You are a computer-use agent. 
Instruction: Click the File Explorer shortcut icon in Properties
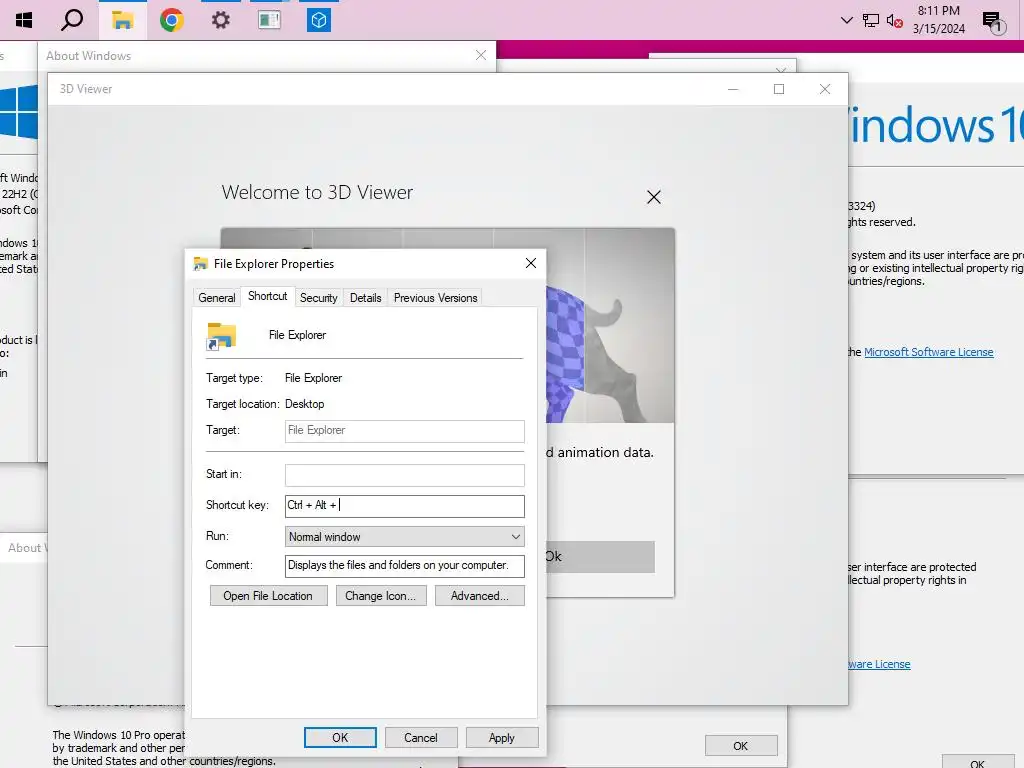coord(221,336)
